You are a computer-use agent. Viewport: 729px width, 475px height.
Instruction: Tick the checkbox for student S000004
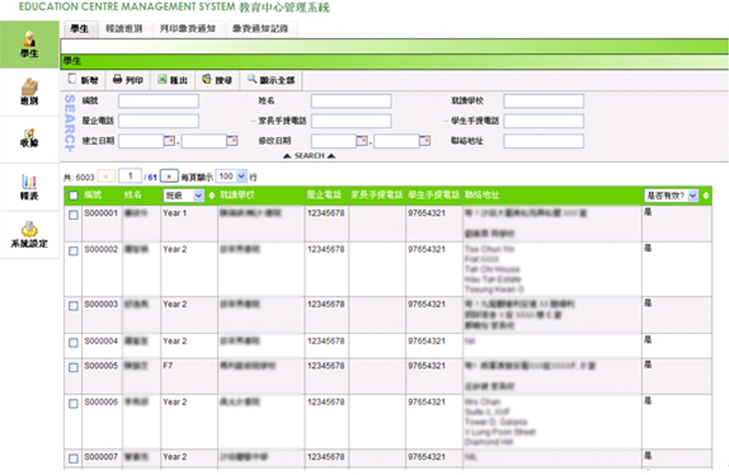tap(73, 343)
